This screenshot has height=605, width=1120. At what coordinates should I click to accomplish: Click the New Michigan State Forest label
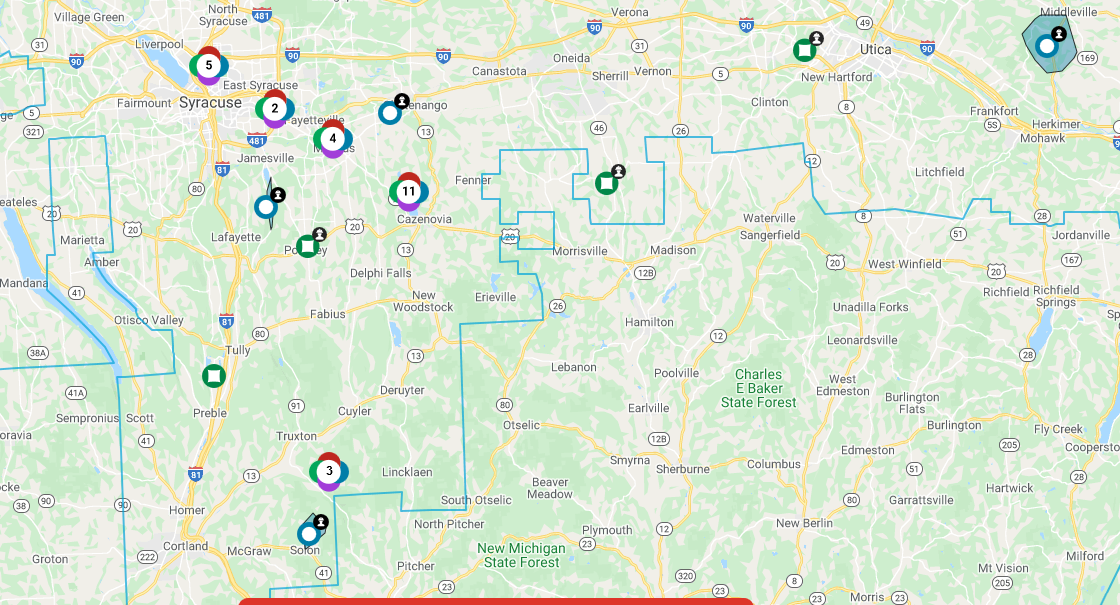click(x=520, y=555)
